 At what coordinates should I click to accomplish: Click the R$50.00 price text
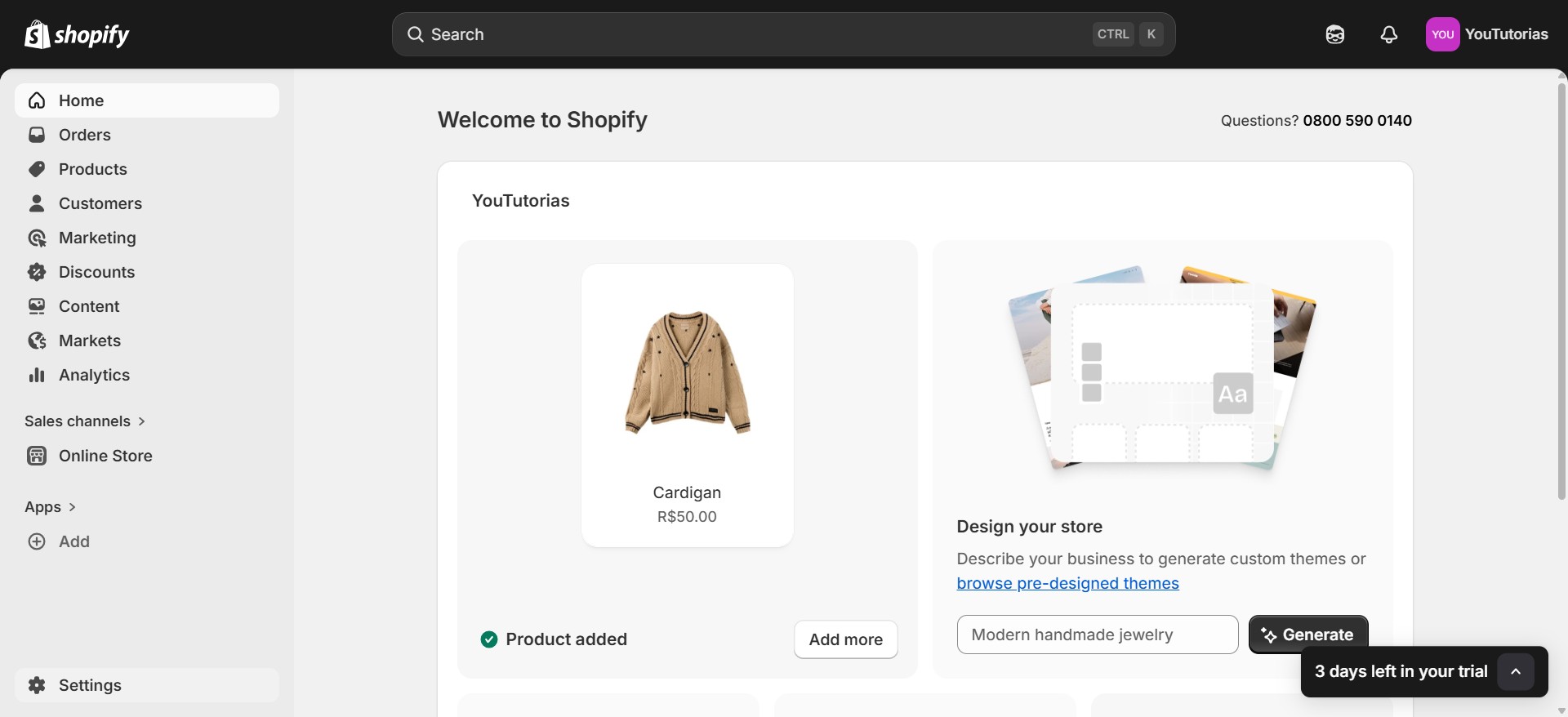coord(687,517)
